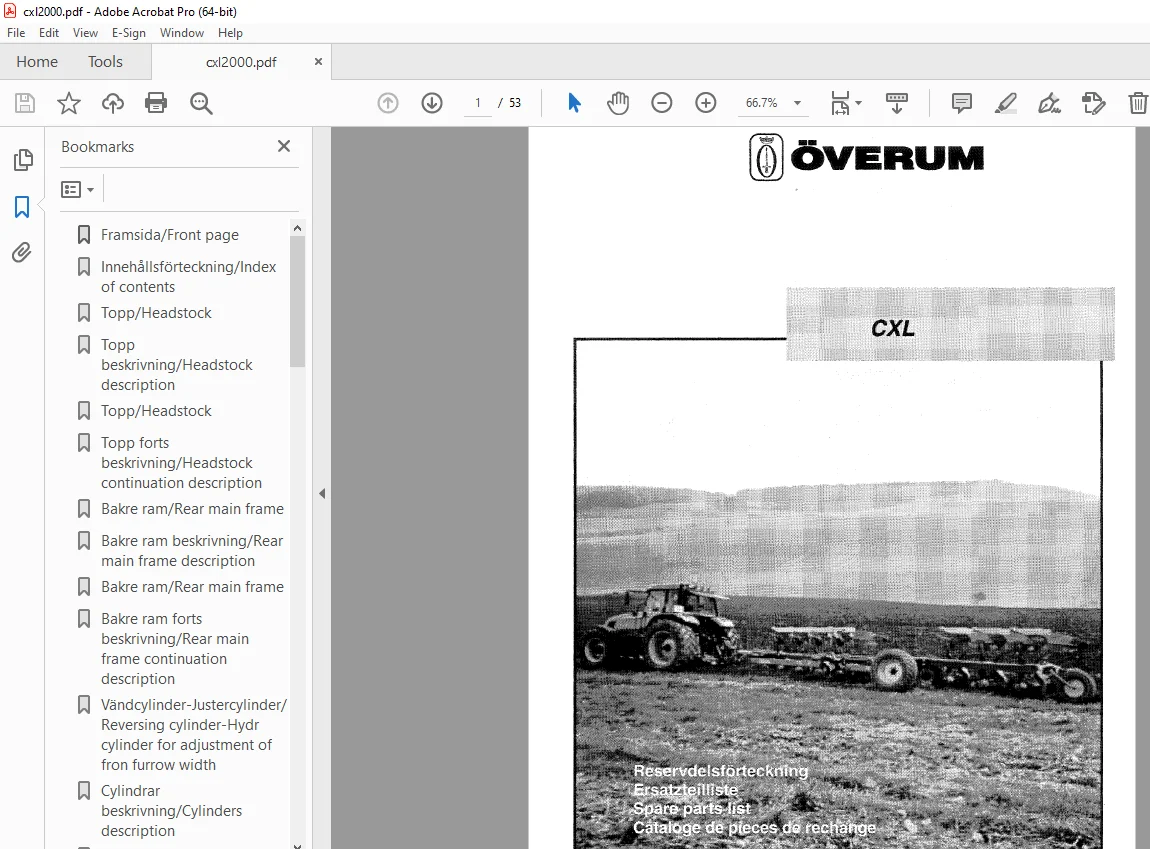
Task: Select the arrow Selection tool
Action: (574, 103)
